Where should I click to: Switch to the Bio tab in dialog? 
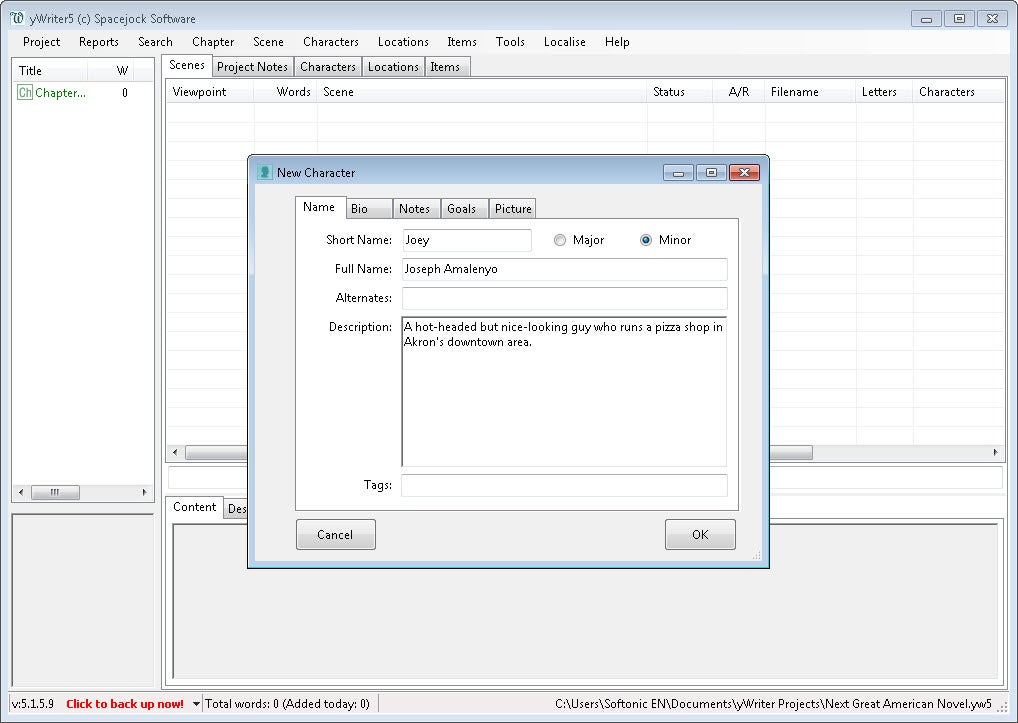pyautogui.click(x=369, y=208)
